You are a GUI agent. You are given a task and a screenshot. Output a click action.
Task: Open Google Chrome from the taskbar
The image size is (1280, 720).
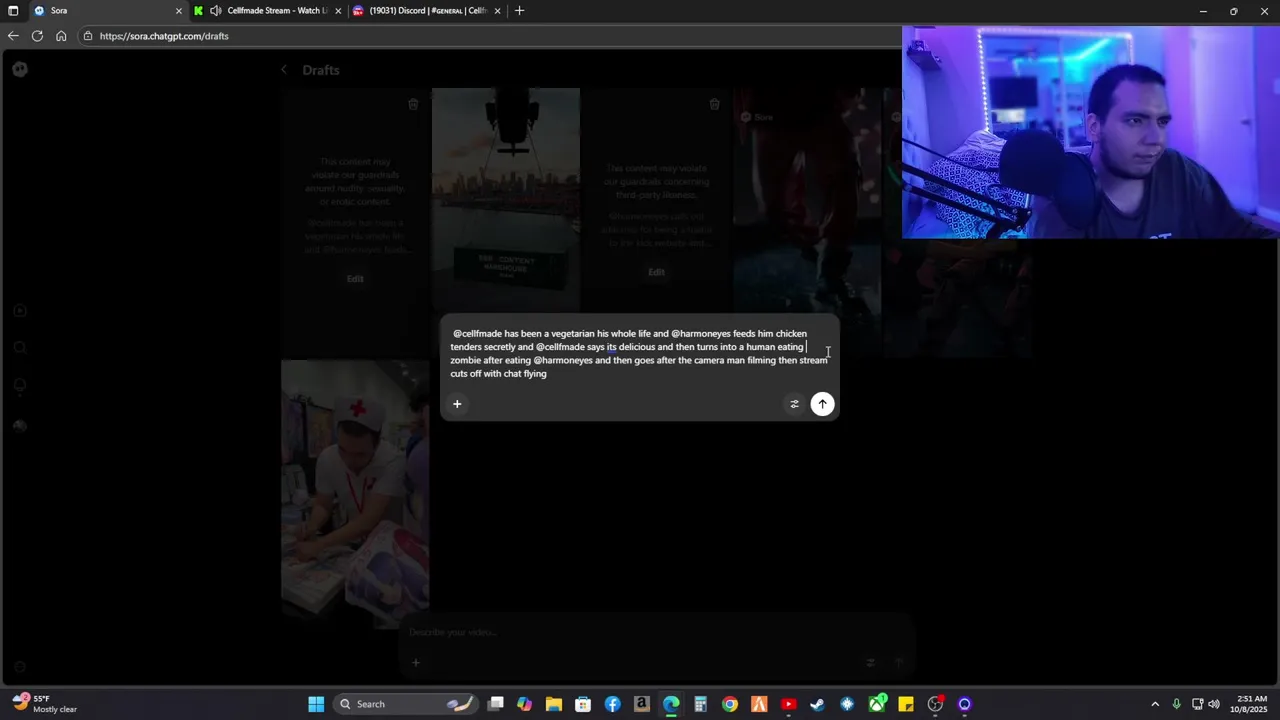730,704
